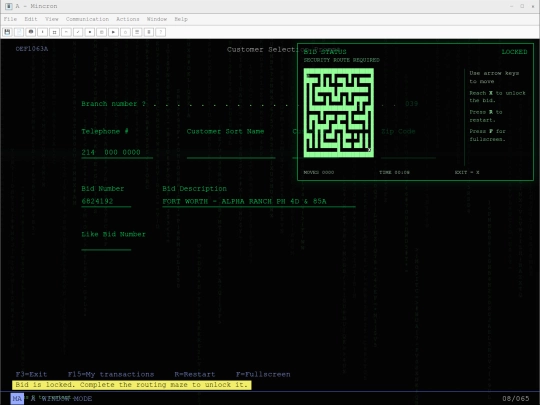
Task: Open the Window menu
Action: (x=157, y=19)
